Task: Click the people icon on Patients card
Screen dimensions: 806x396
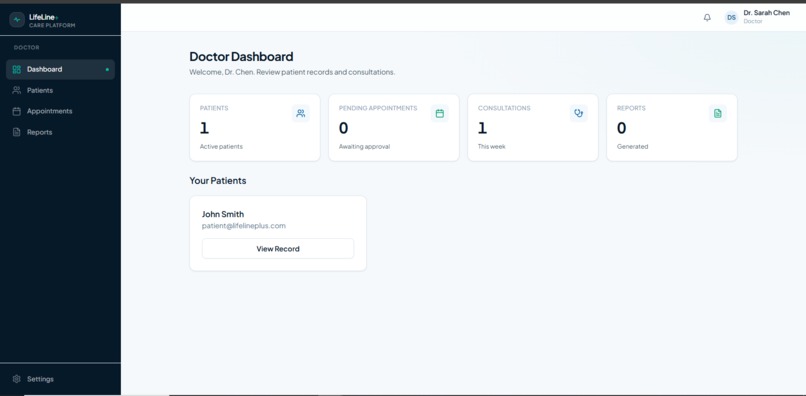Action: pos(301,114)
